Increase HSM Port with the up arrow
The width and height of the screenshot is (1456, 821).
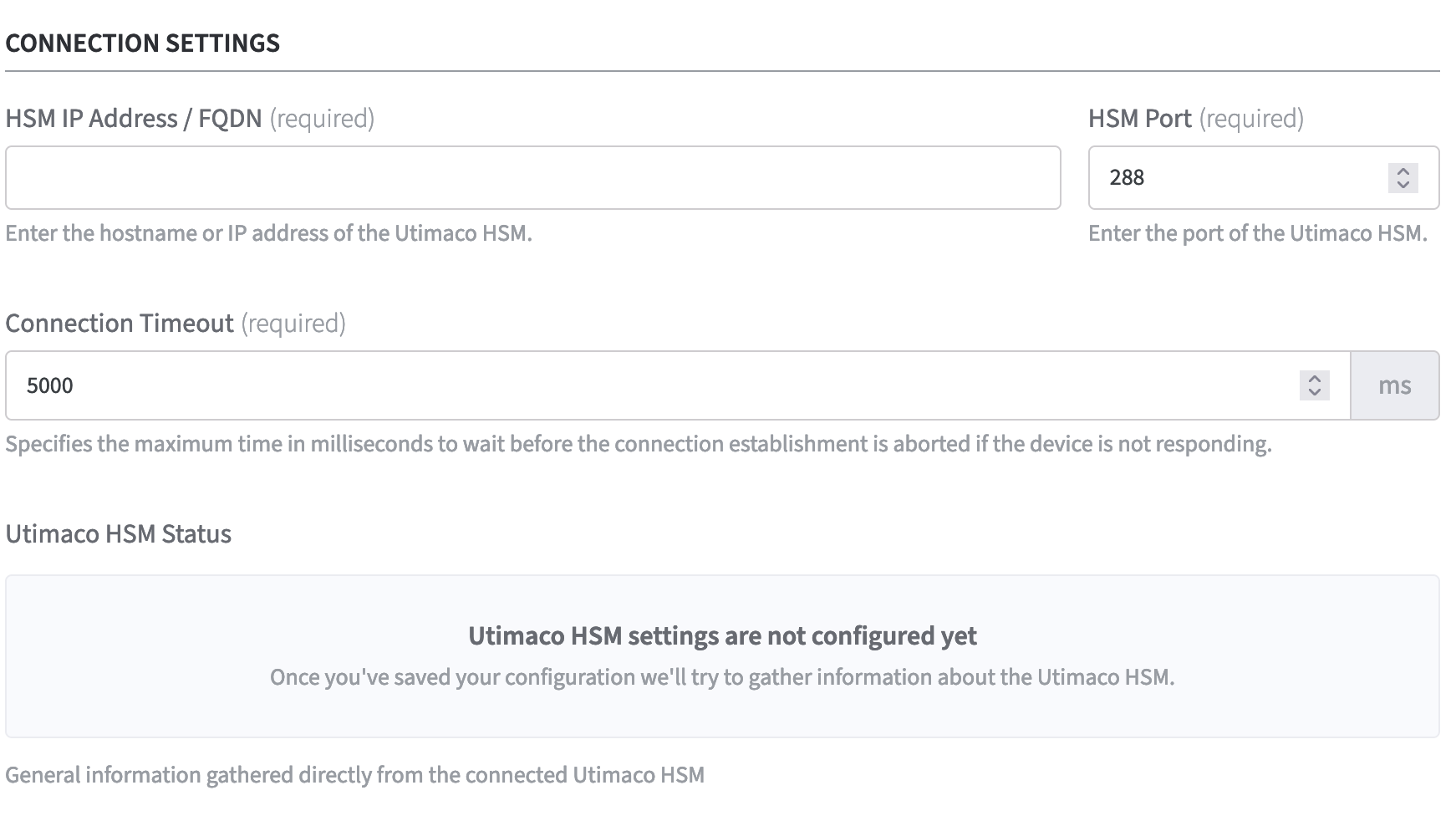[1403, 171]
